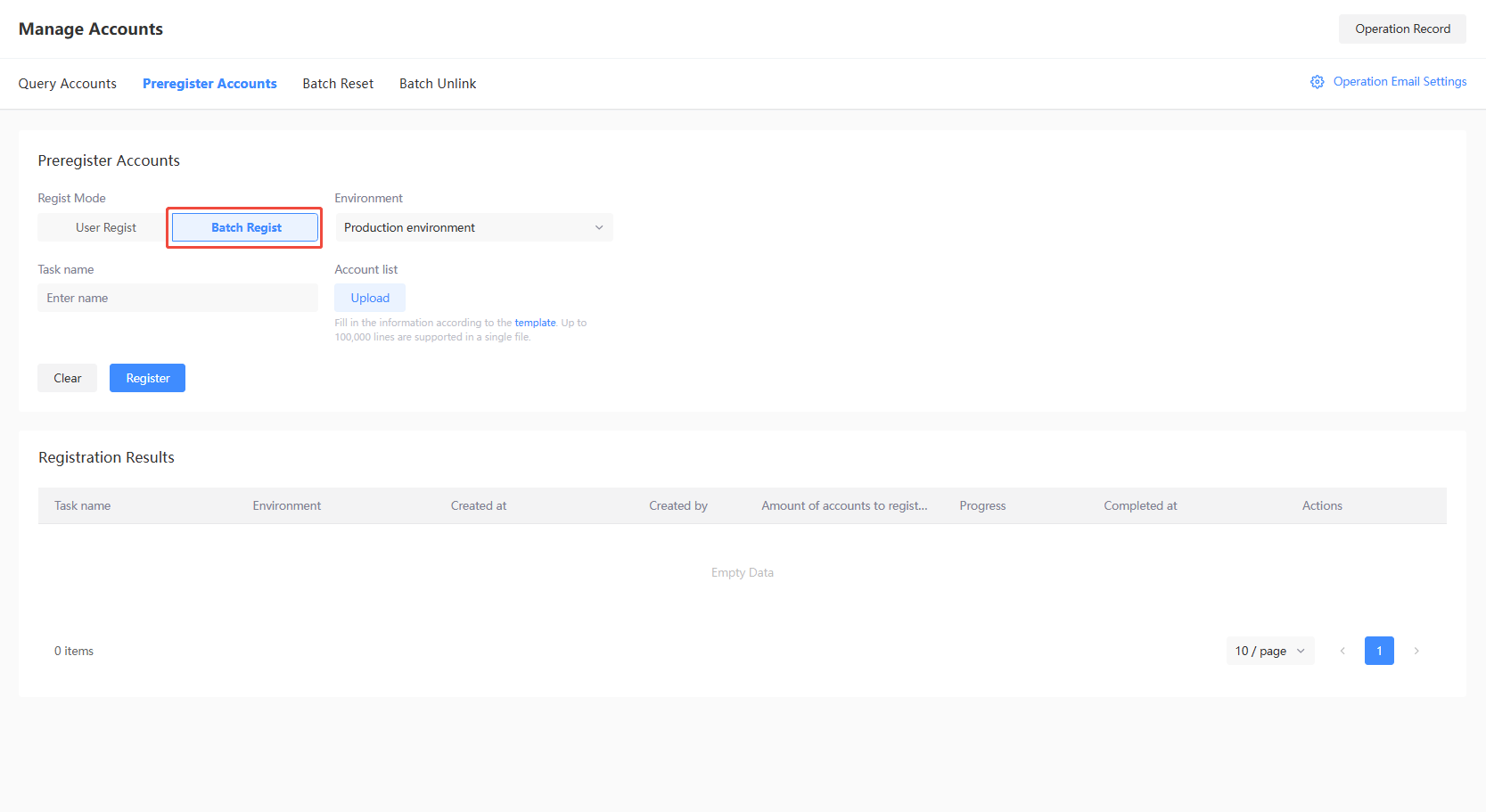
Task: Click the Operation Record button
Action: (x=1401, y=29)
